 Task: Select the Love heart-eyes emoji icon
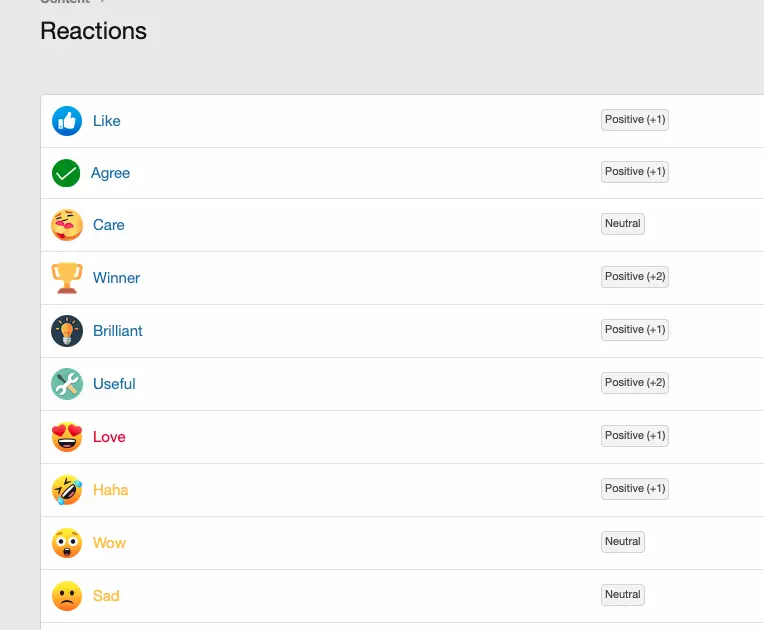67,437
